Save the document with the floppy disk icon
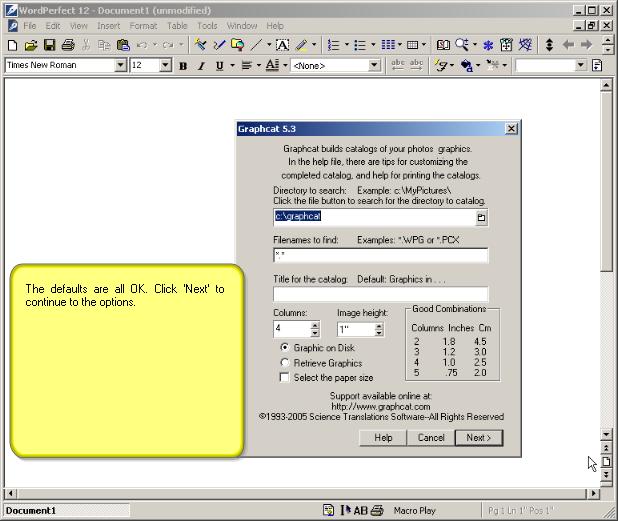 [49, 45]
